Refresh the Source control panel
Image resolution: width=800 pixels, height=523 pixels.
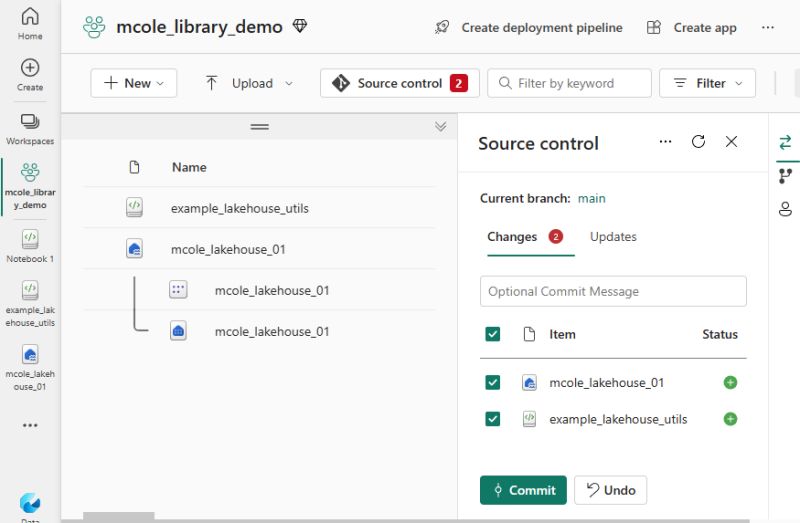[x=698, y=141]
